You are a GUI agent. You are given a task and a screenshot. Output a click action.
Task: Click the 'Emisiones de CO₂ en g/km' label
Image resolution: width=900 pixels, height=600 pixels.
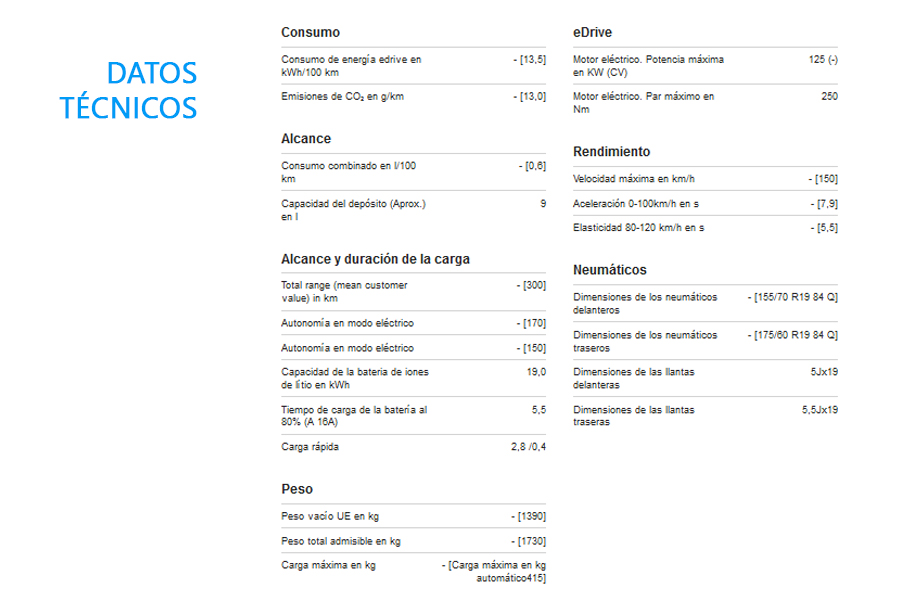coord(342,97)
